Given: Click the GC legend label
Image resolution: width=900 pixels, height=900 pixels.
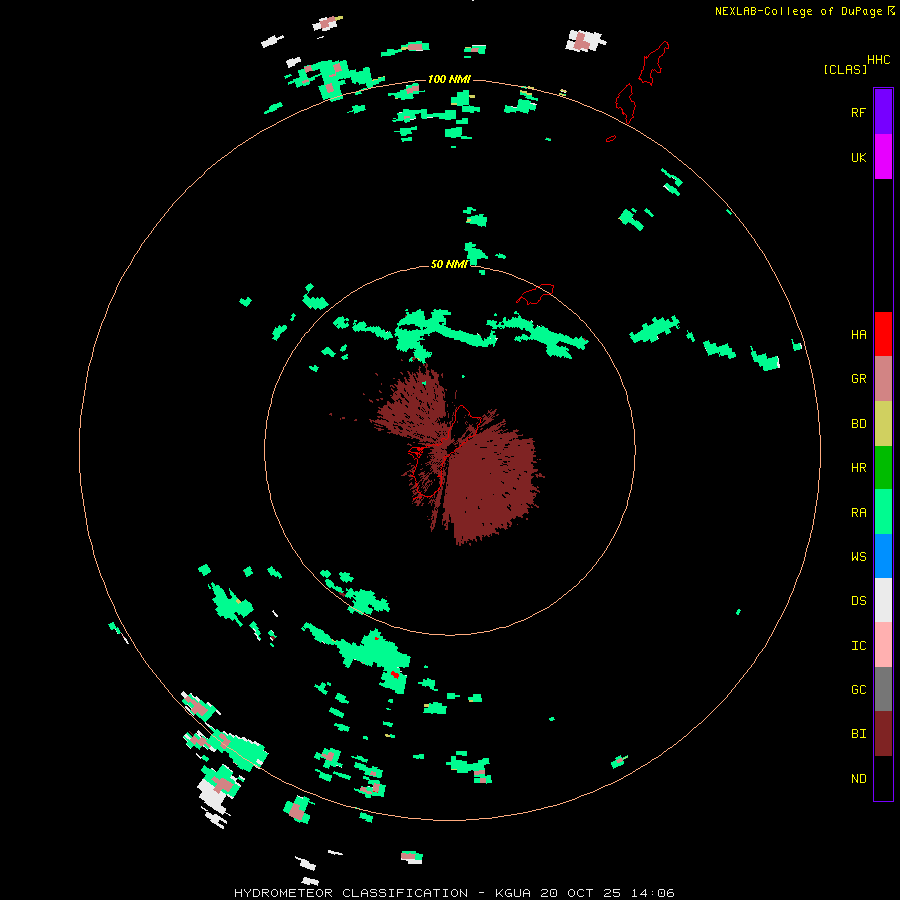Looking at the screenshot, I should [858, 690].
